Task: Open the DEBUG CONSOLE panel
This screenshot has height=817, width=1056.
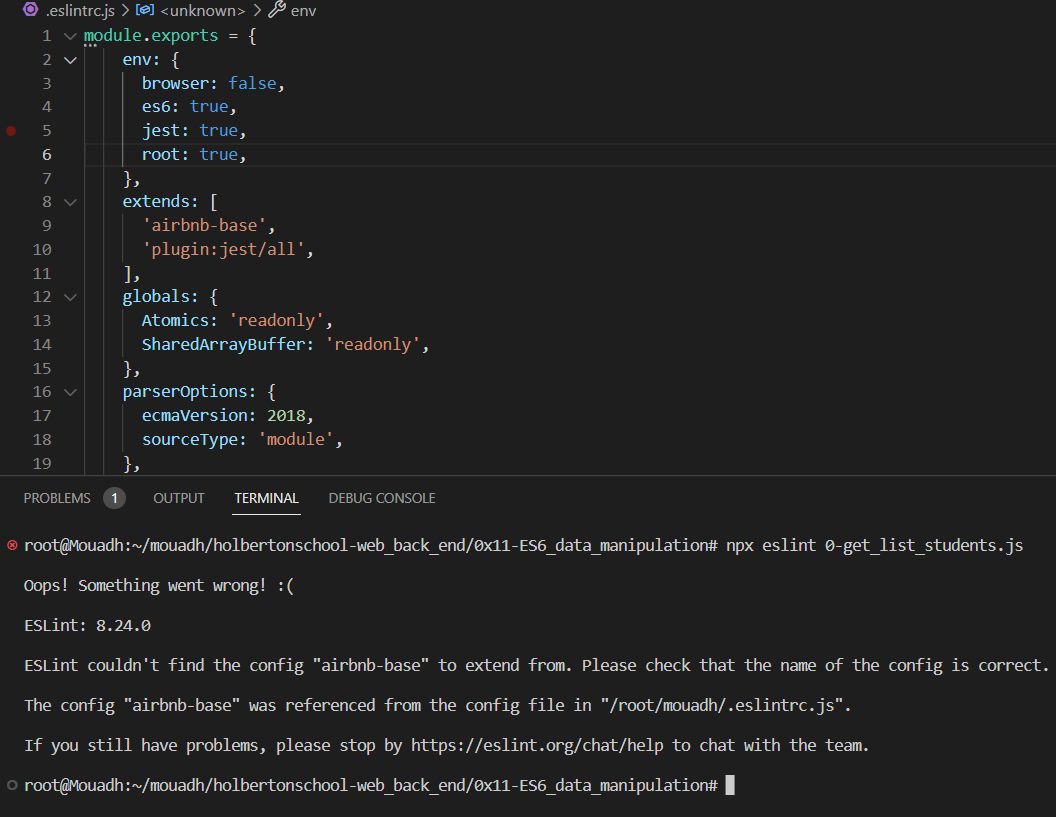Action: point(381,497)
